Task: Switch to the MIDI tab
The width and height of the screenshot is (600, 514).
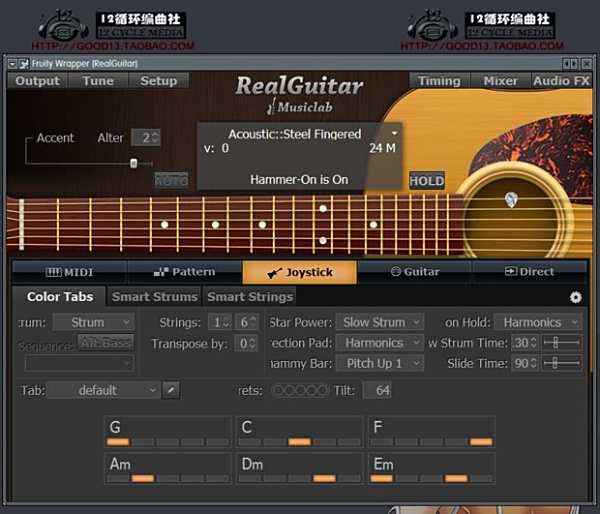Action: [70, 272]
